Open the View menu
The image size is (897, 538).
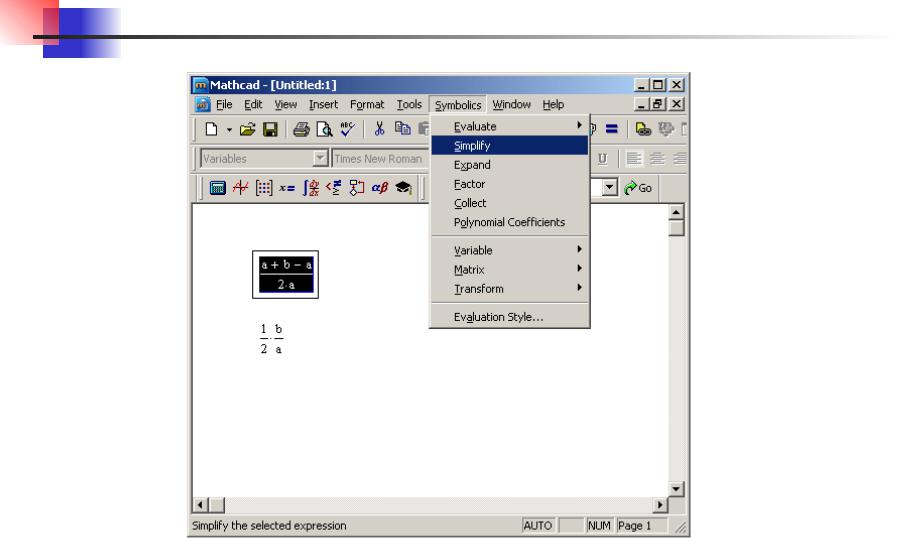click(x=285, y=105)
